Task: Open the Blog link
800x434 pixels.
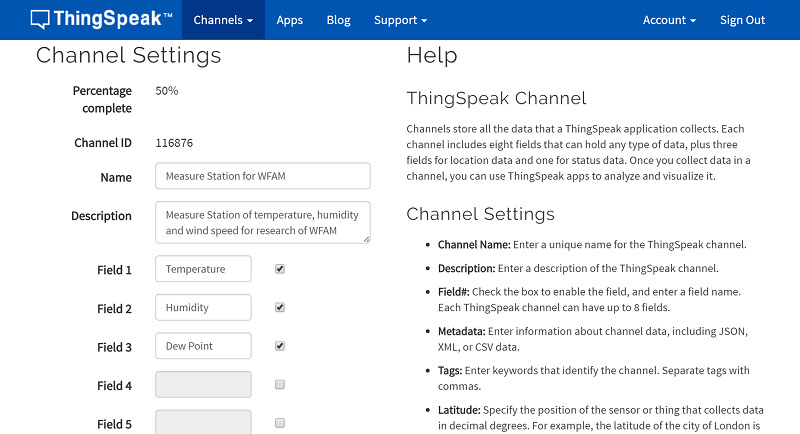Action: pos(338,20)
